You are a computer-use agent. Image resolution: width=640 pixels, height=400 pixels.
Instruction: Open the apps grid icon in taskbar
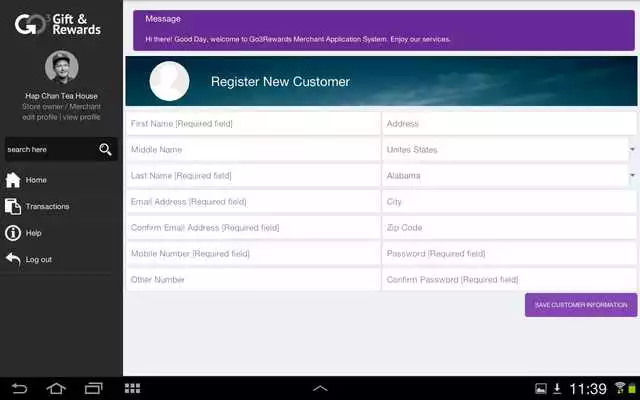pyautogui.click(x=132, y=388)
